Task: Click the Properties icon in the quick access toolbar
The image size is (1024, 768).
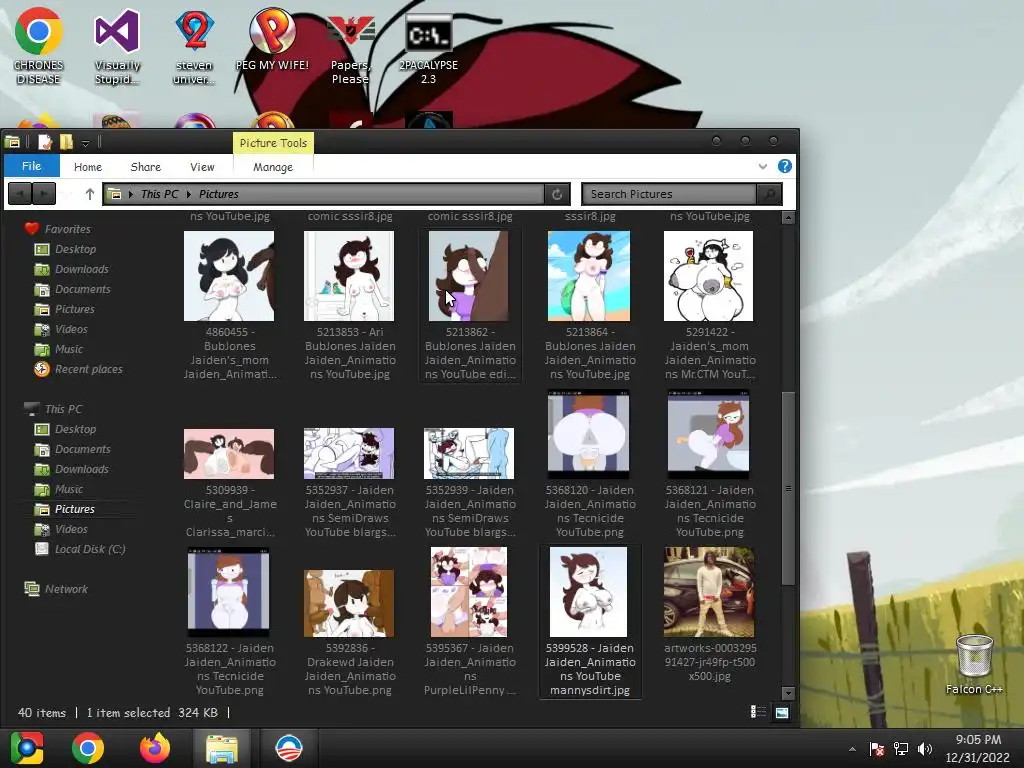Action: pyautogui.click(x=45, y=142)
